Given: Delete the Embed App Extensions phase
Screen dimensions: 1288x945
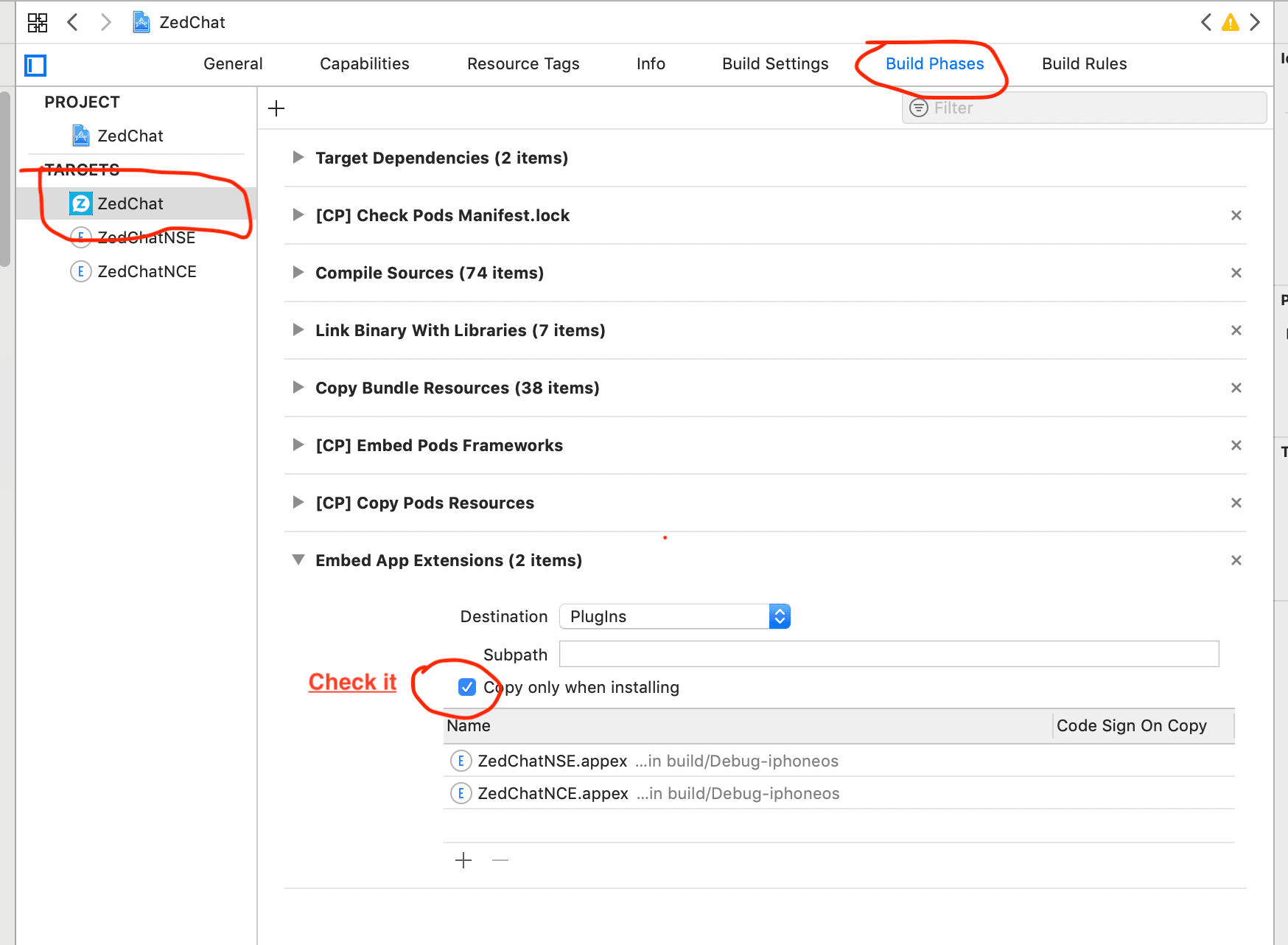Looking at the screenshot, I should coord(1236,560).
